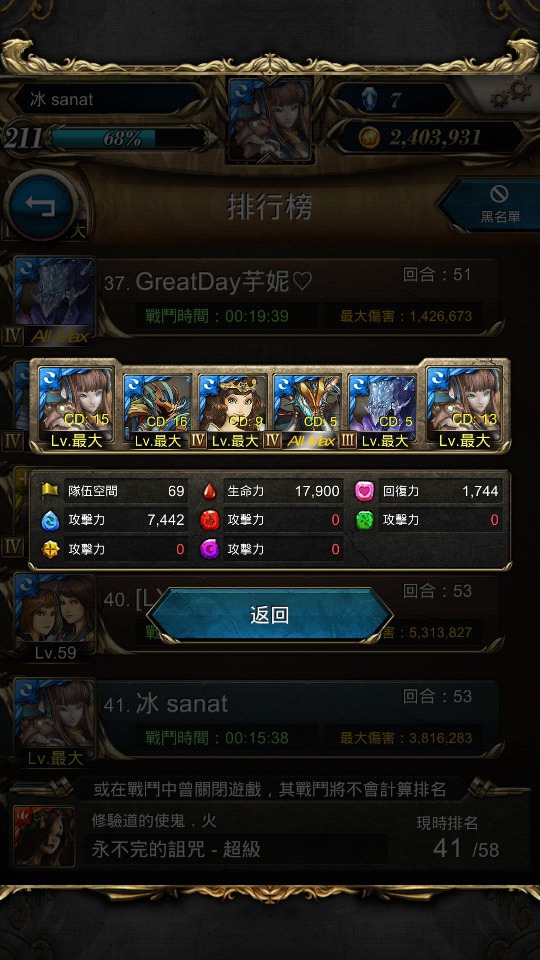Tap the 68% experience progress bar
540x960 pixels.
(x=125, y=138)
